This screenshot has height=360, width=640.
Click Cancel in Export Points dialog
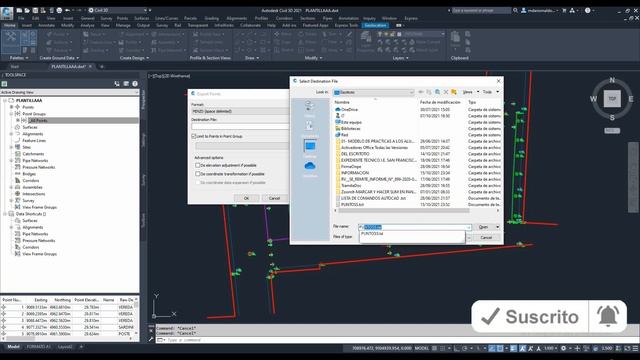[274, 198]
